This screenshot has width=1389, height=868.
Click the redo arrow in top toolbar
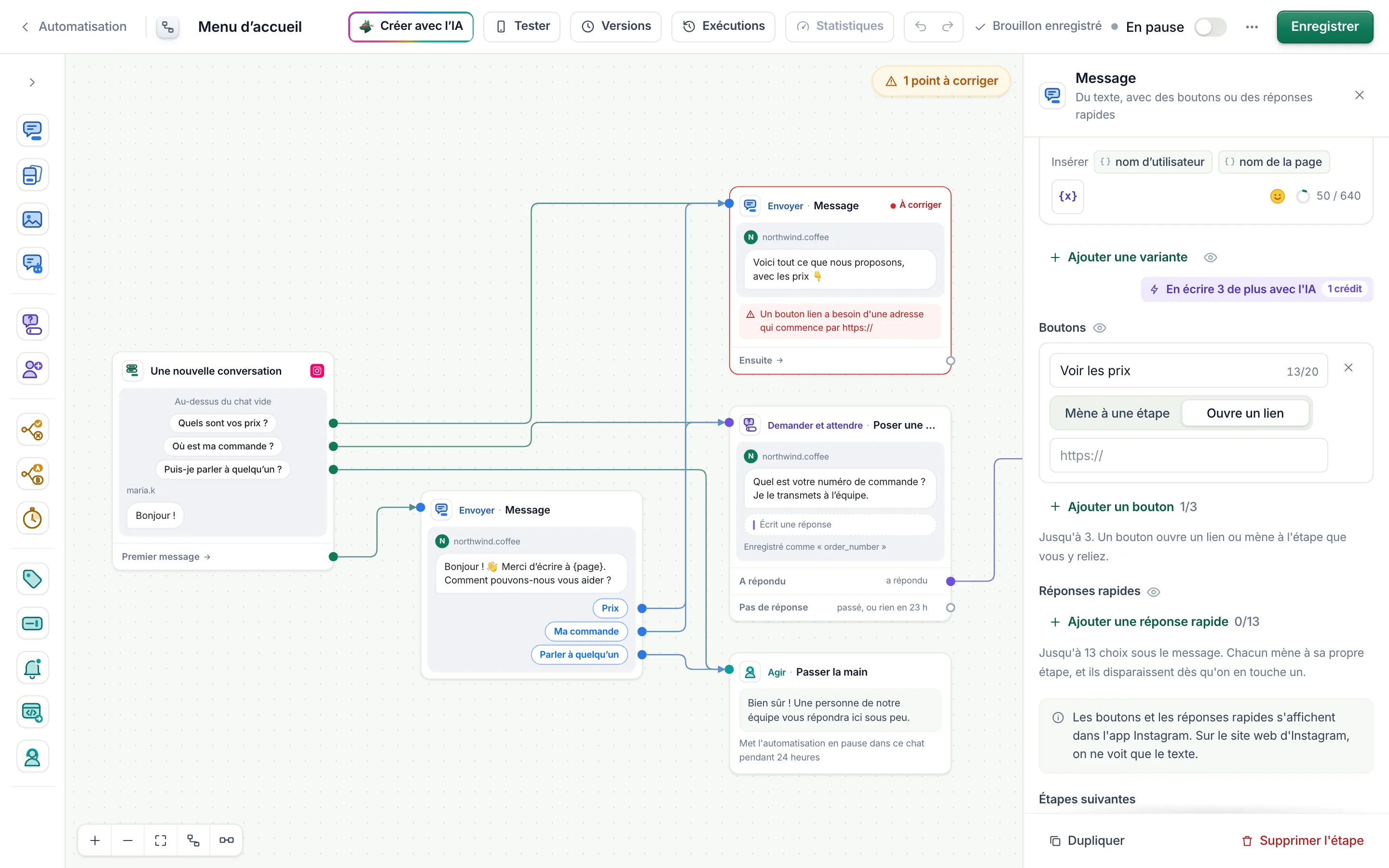click(948, 27)
